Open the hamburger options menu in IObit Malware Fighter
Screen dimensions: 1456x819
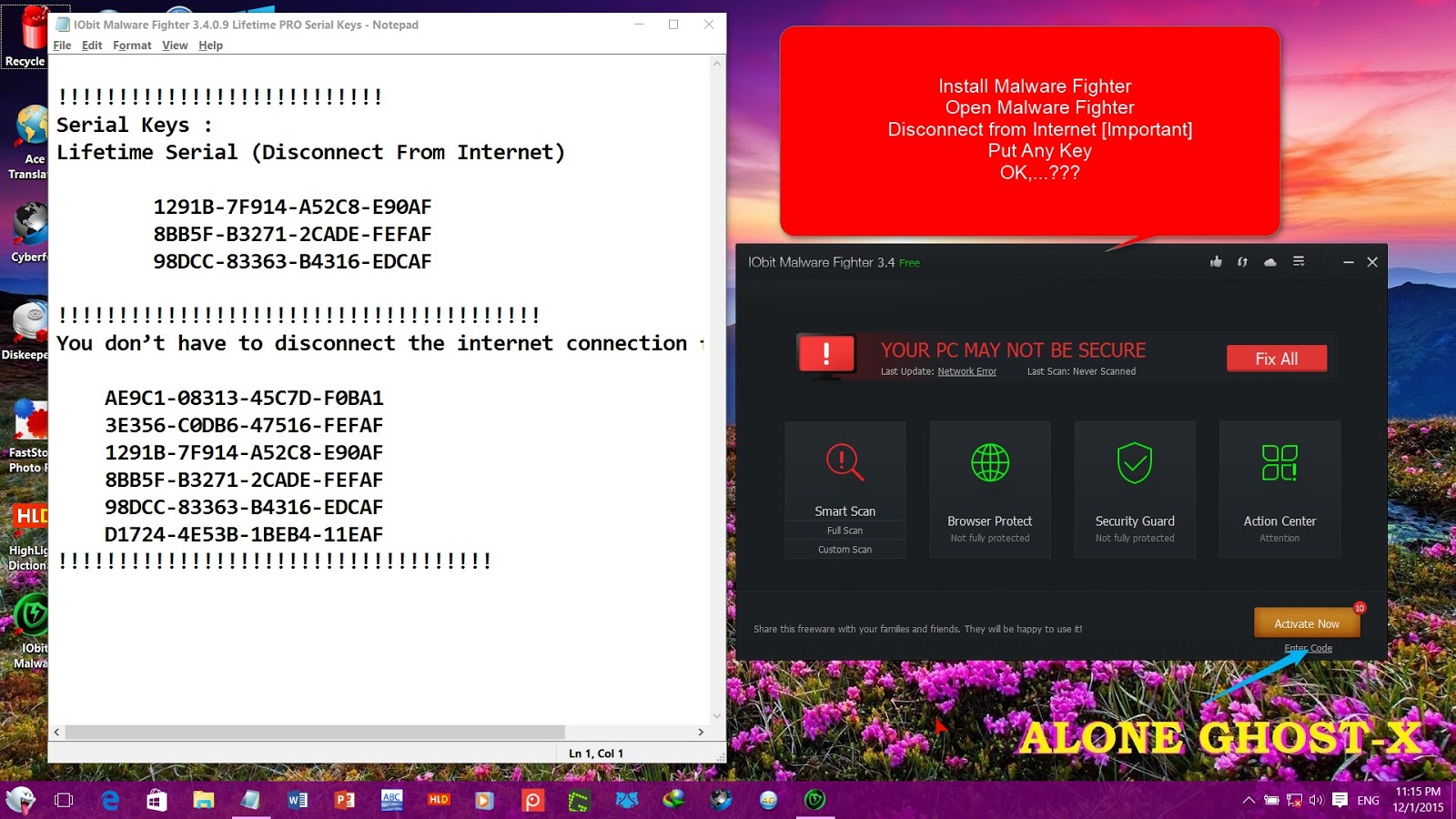click(1299, 262)
